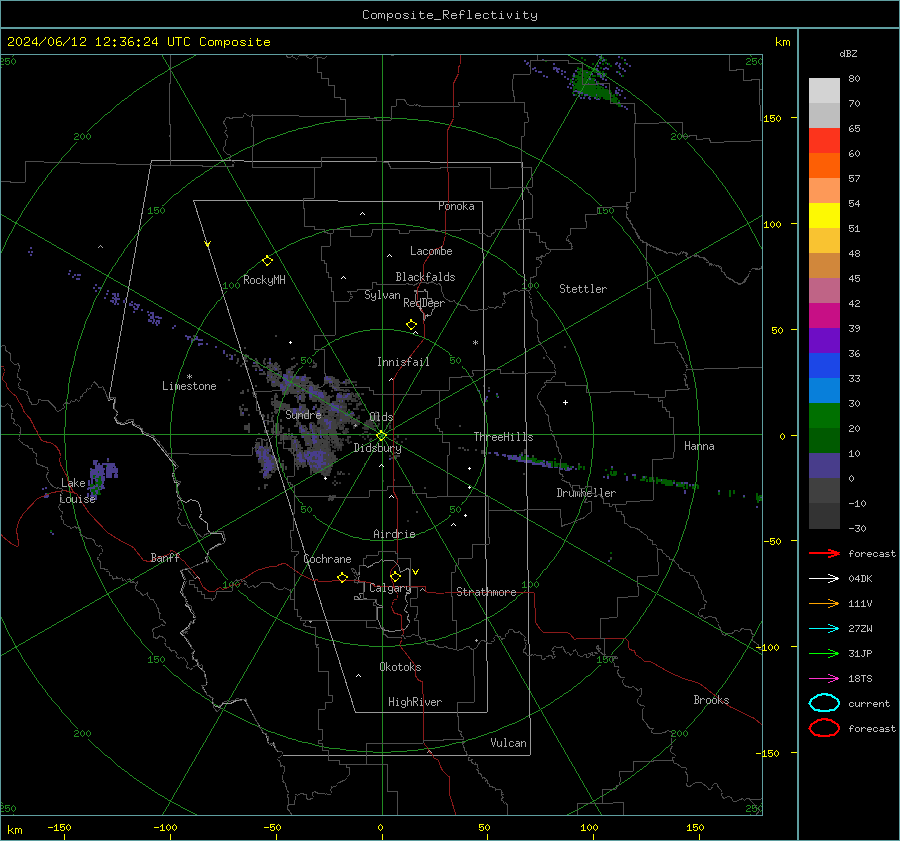Click the Airdrie town label
The image size is (900, 841).
[x=394, y=534]
